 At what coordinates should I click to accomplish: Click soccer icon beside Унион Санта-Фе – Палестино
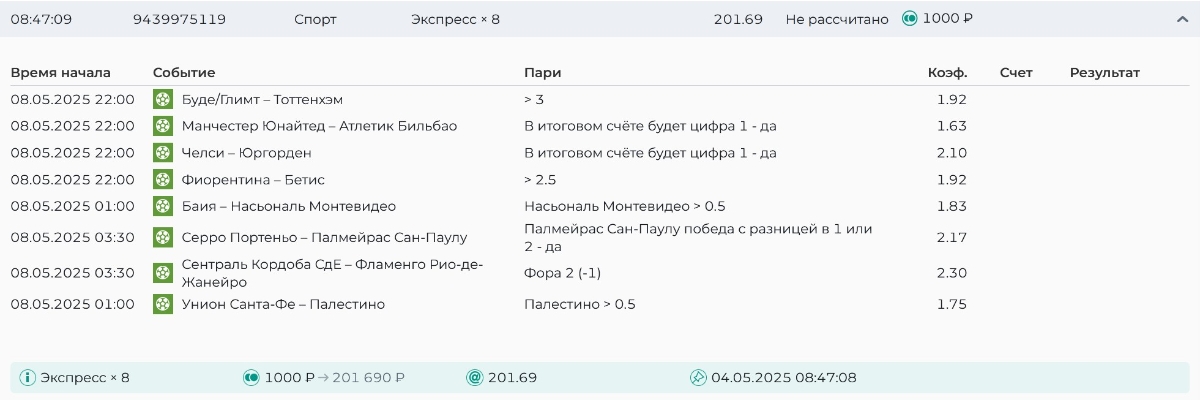(x=163, y=304)
